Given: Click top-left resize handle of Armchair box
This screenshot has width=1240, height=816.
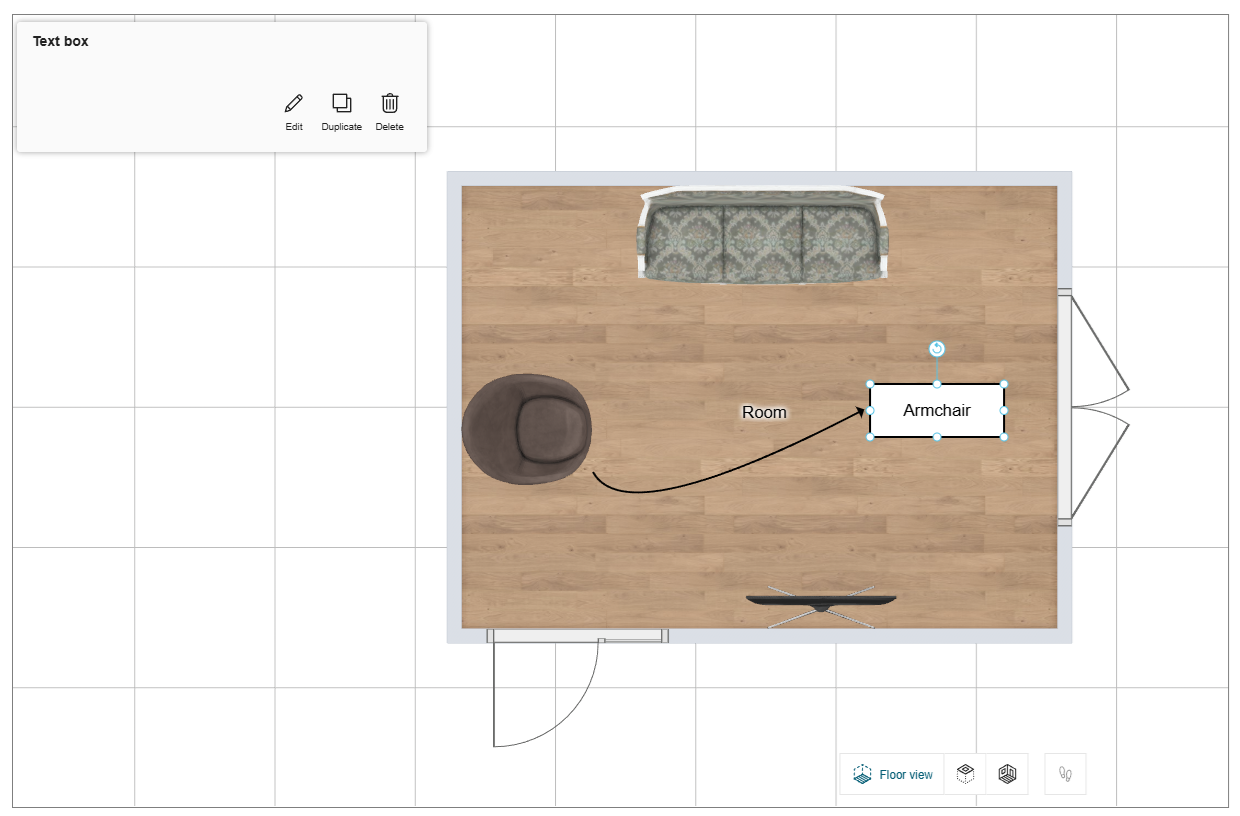Looking at the screenshot, I should click(x=870, y=384).
